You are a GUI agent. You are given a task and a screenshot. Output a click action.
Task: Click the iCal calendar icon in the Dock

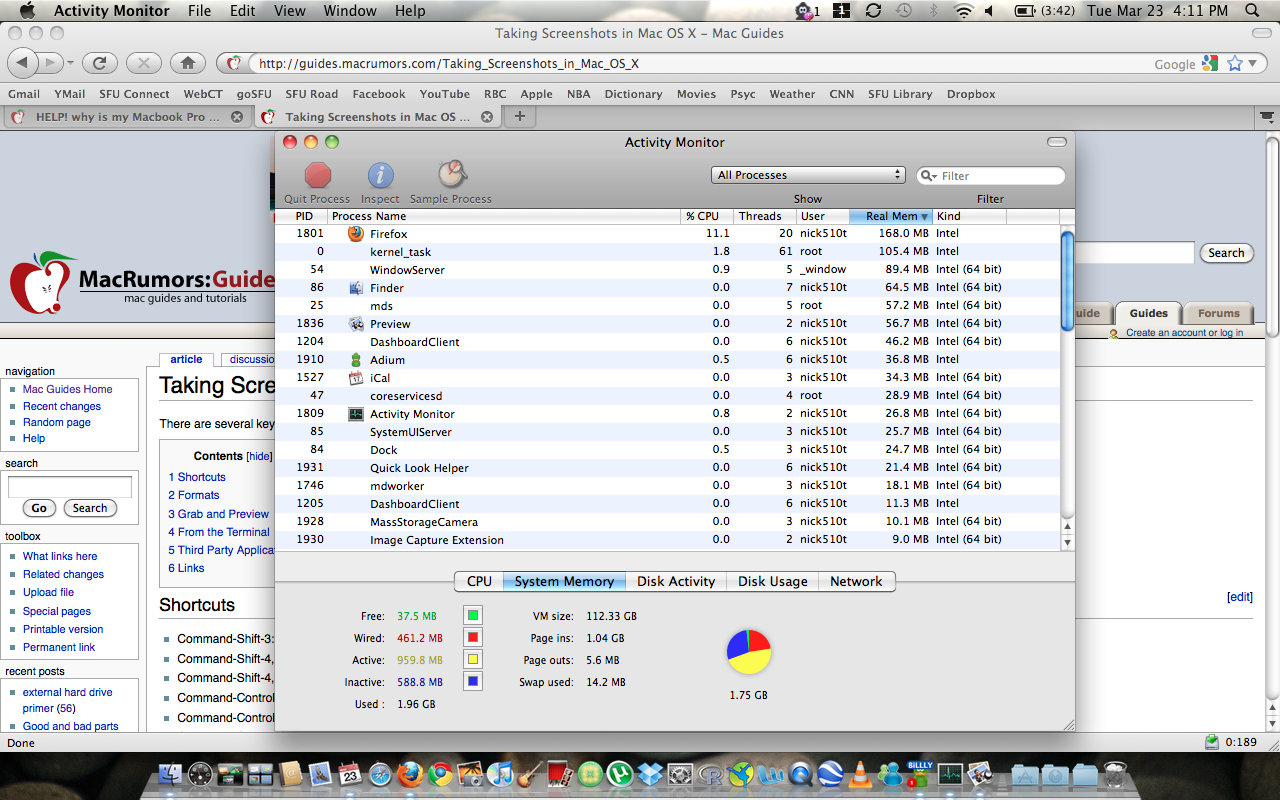point(350,774)
